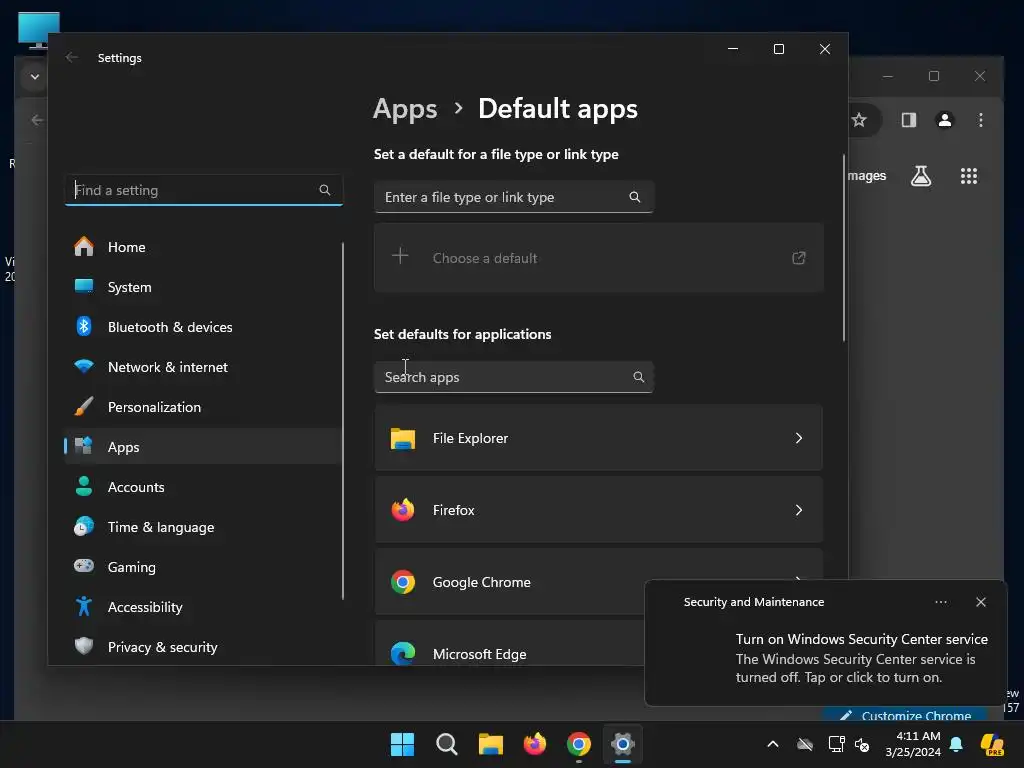Click search icon in file type field
This screenshot has height=768, width=1024.
coord(635,197)
